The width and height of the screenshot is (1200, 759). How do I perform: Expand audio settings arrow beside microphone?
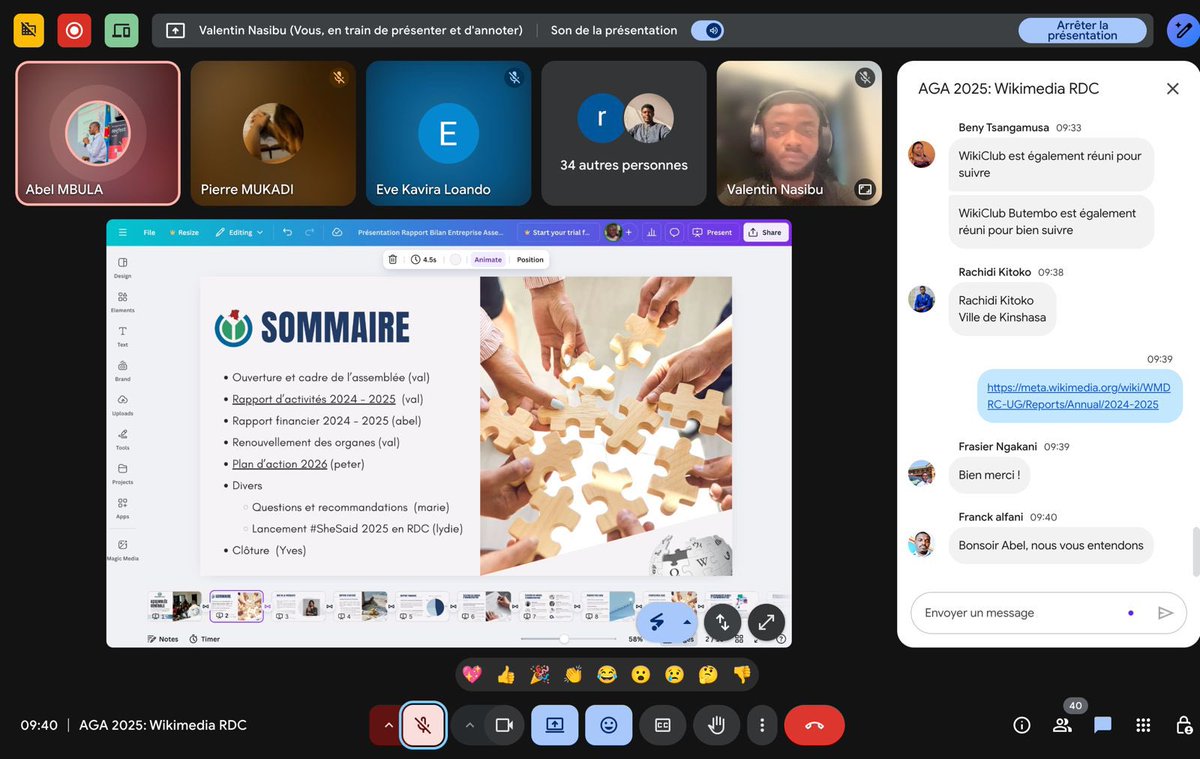pyautogui.click(x=388, y=725)
